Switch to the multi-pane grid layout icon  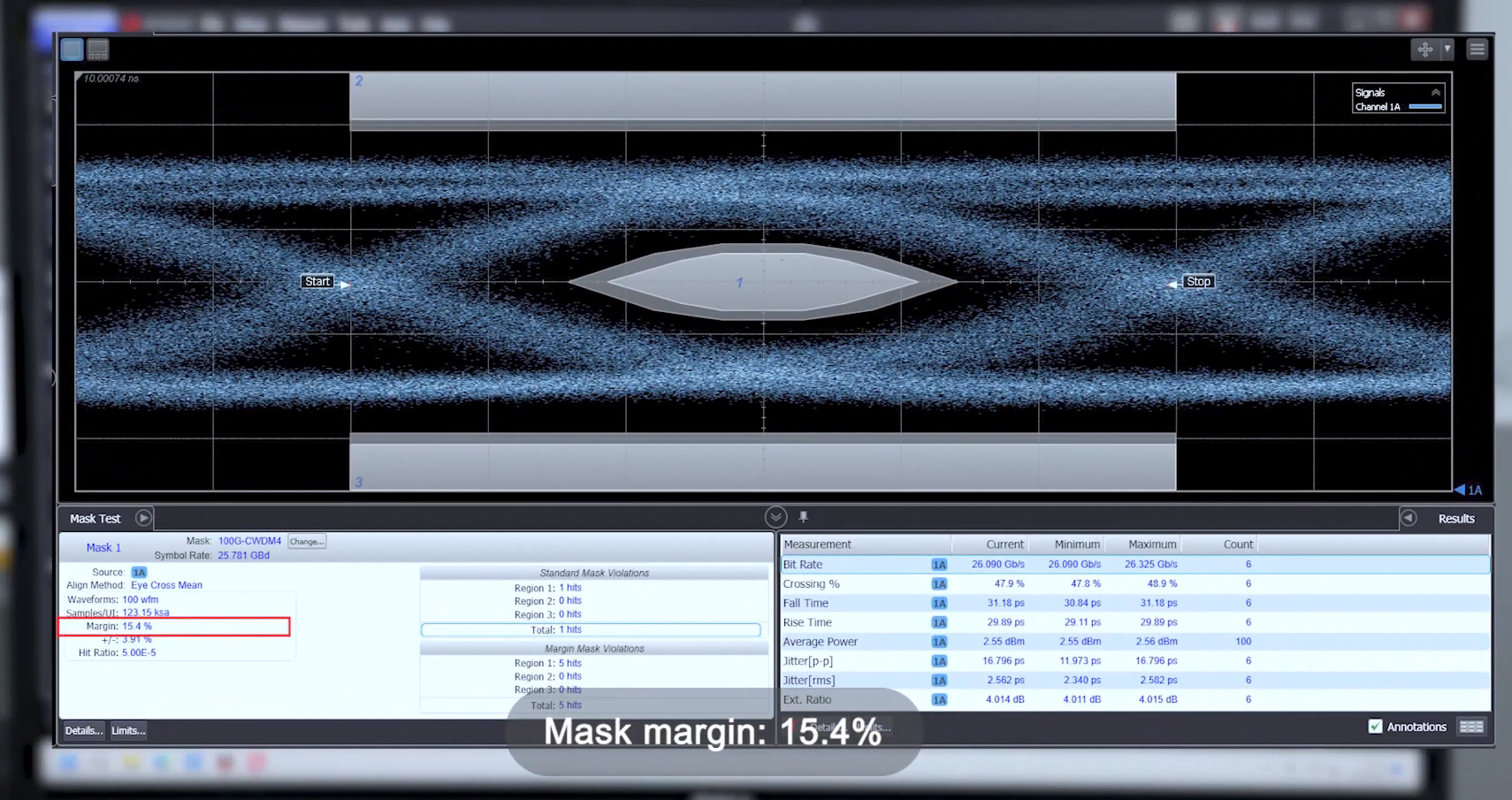click(98, 50)
